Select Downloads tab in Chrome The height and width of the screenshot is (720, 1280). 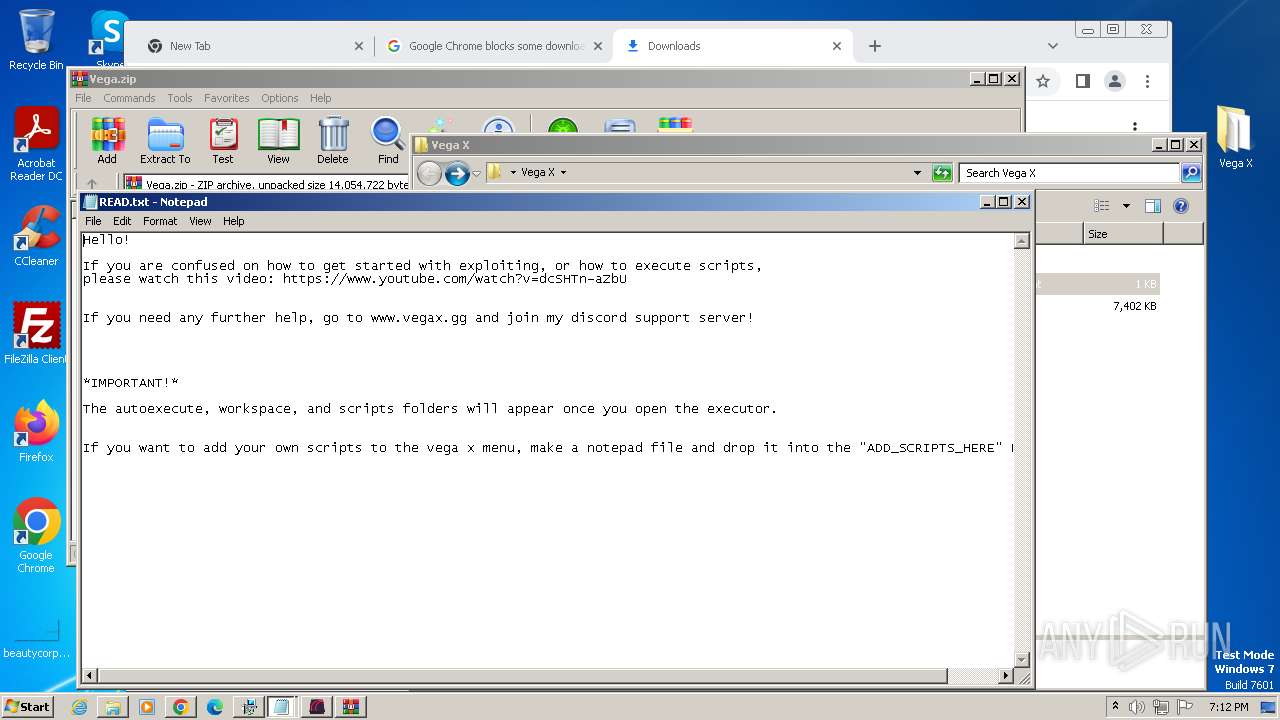[x=734, y=46]
